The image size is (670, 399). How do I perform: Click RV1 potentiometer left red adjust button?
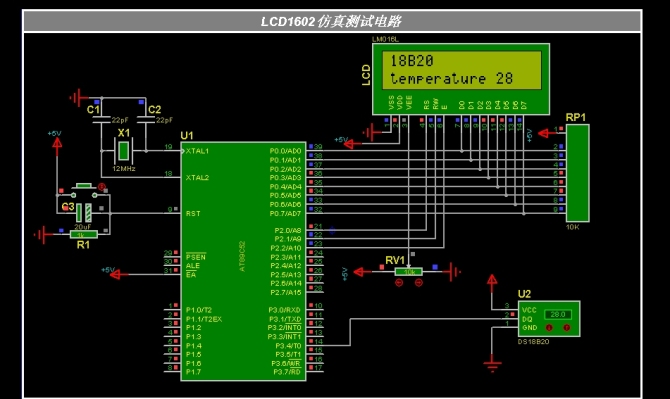tap(399, 282)
